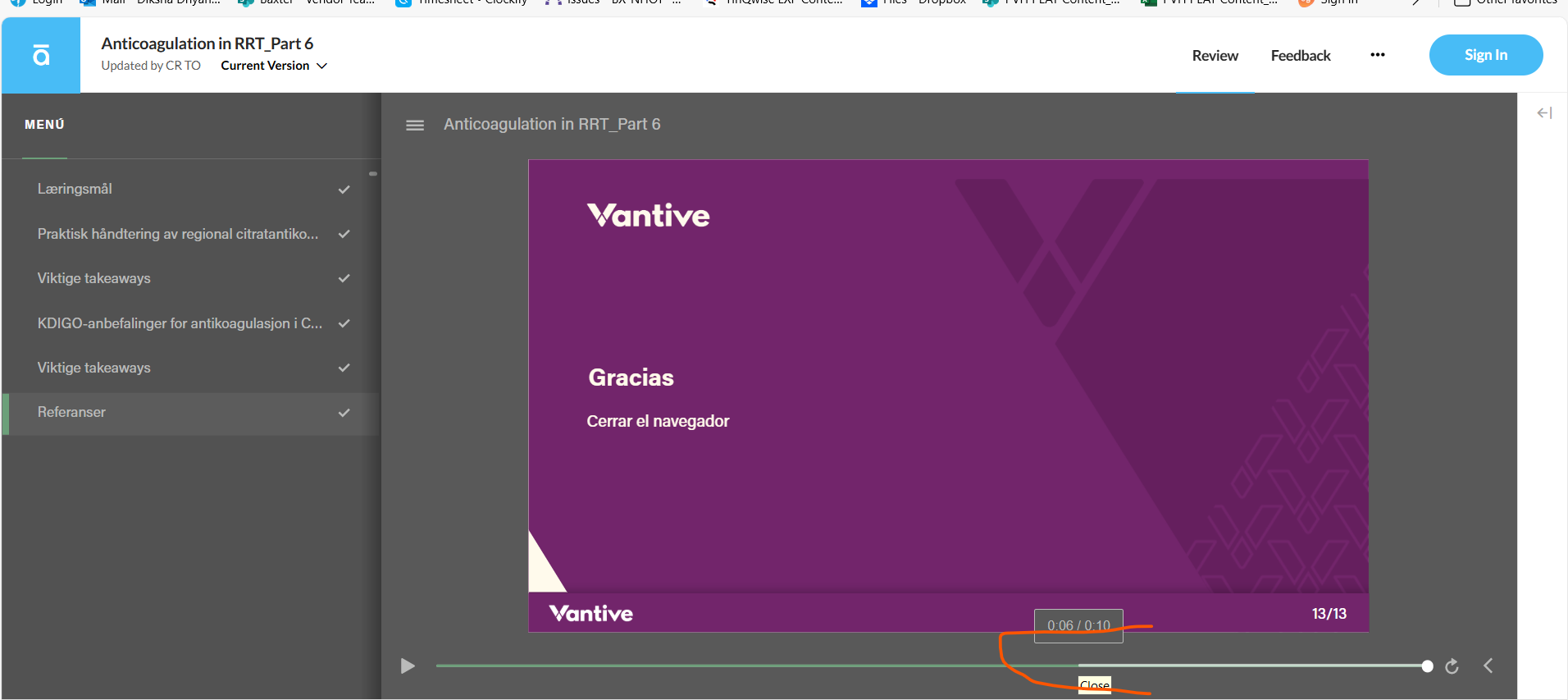Click the checkmark beside KDIGO-anbefalinger
The image size is (1568, 700).
click(x=344, y=323)
